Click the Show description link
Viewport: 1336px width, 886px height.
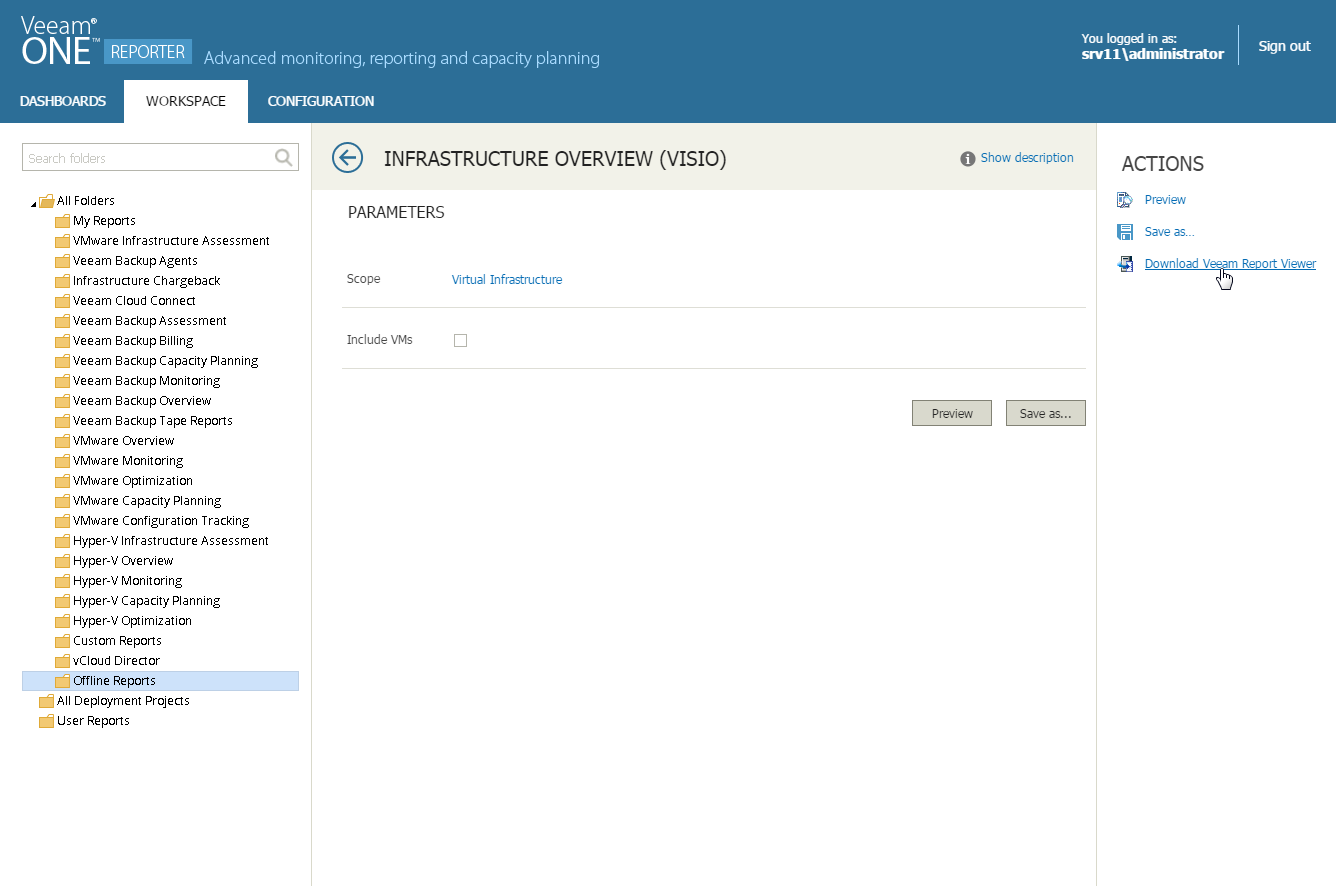coord(1027,158)
